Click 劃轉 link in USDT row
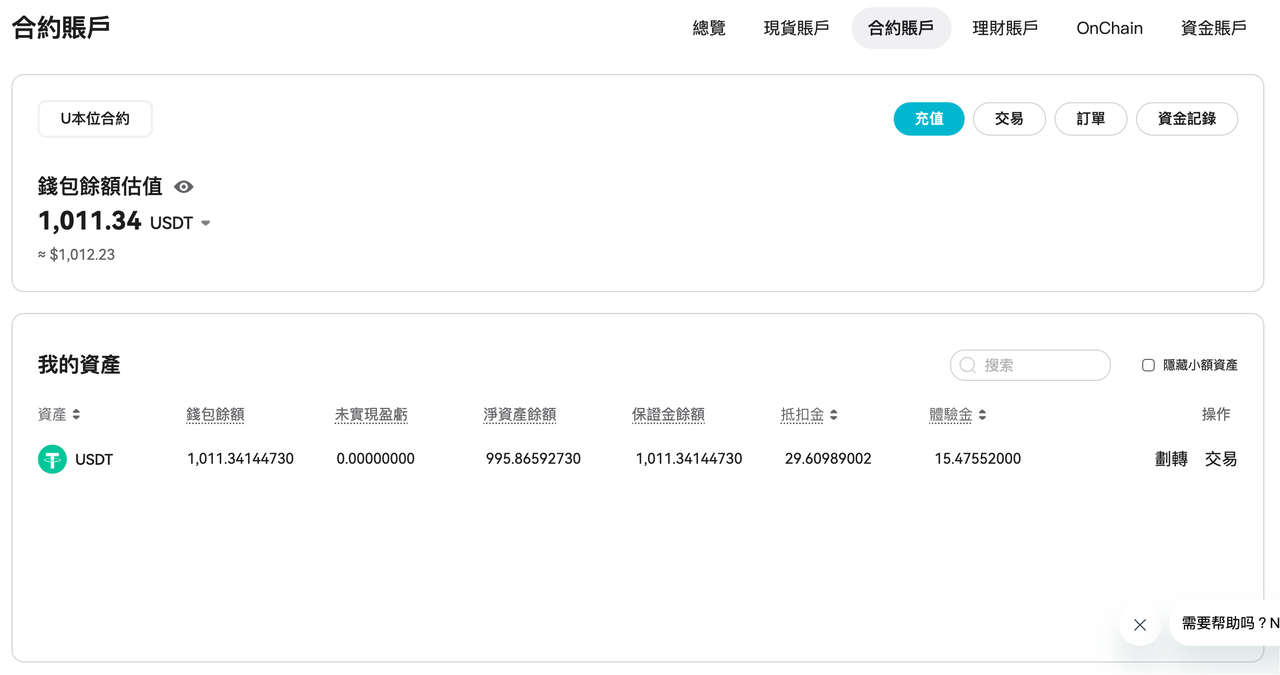 pos(1171,459)
